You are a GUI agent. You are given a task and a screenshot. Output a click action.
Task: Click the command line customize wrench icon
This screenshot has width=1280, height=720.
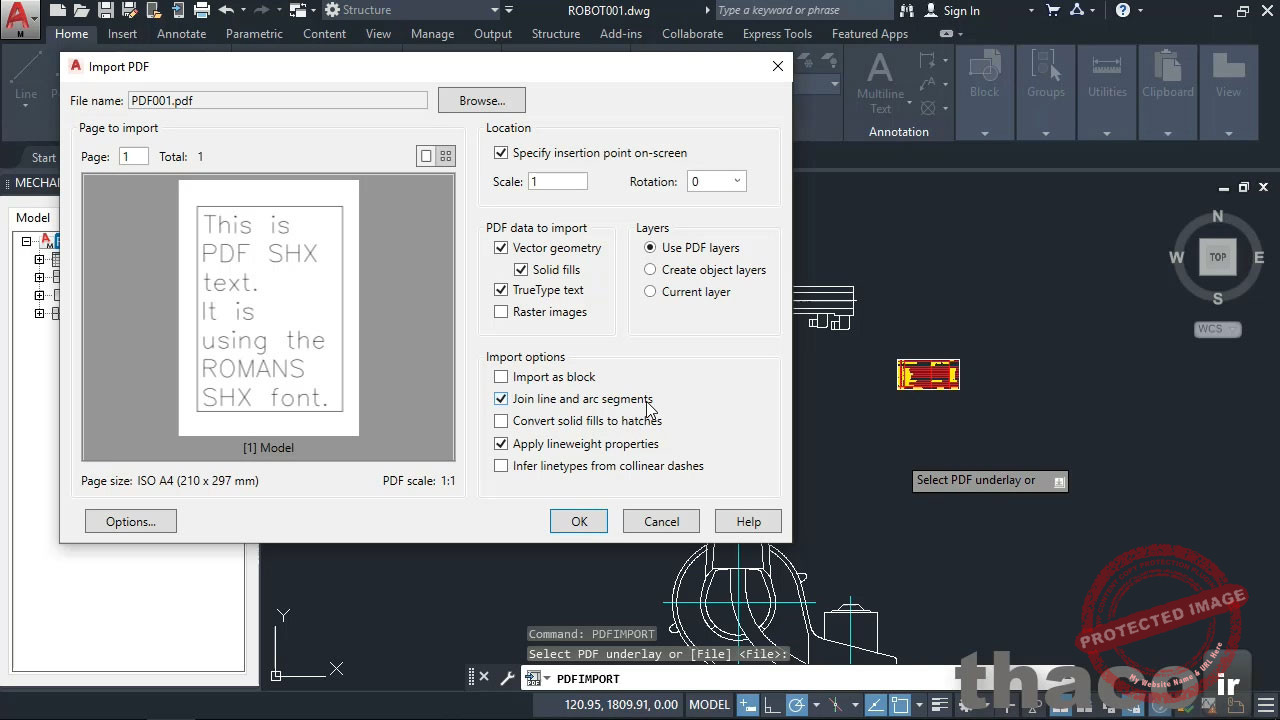[507, 678]
